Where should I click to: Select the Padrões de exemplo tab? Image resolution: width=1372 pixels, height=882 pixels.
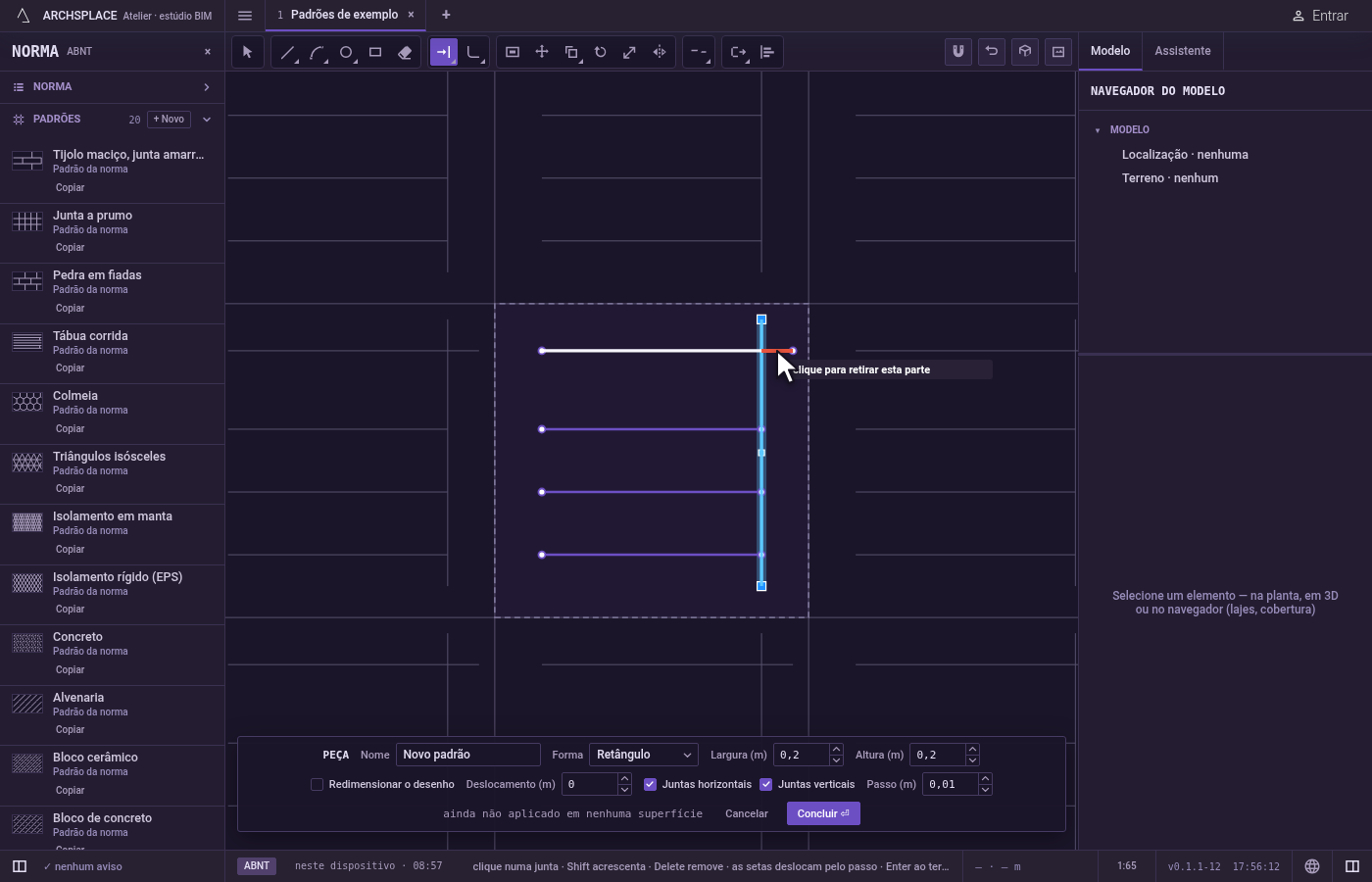pyautogui.click(x=344, y=15)
